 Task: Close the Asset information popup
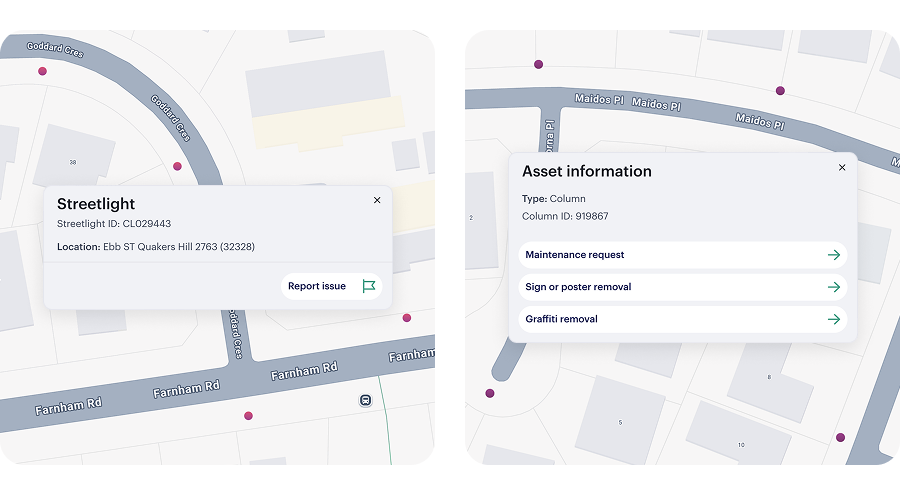click(x=842, y=168)
